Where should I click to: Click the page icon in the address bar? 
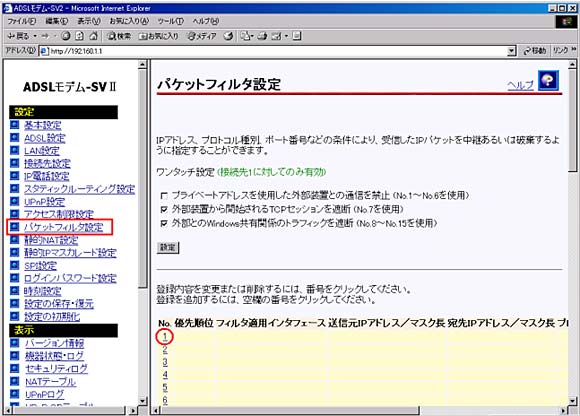(44, 51)
